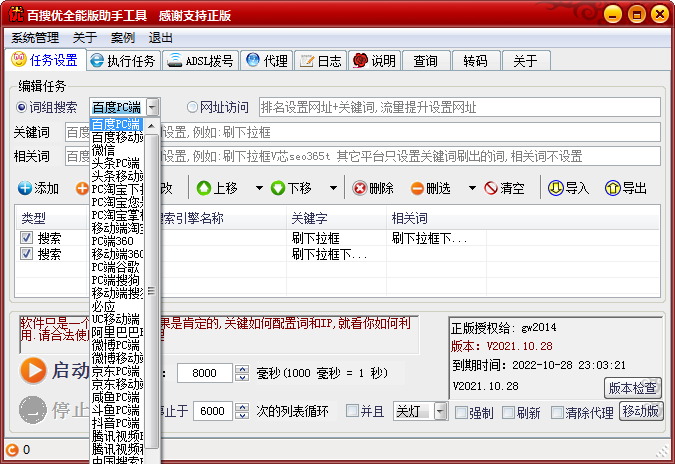Click the 相关词 column header
Viewport: 675px width, 464px height.
[437, 218]
